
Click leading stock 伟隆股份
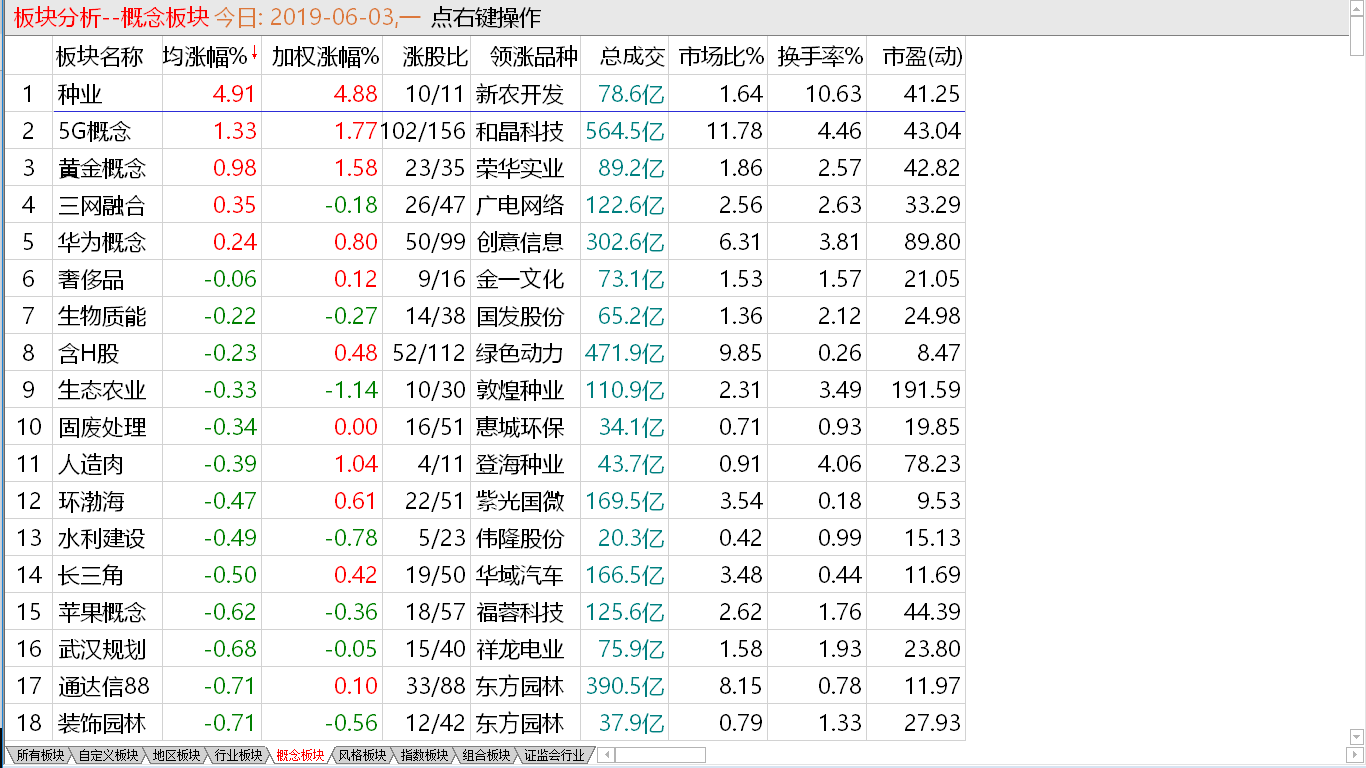(x=520, y=538)
